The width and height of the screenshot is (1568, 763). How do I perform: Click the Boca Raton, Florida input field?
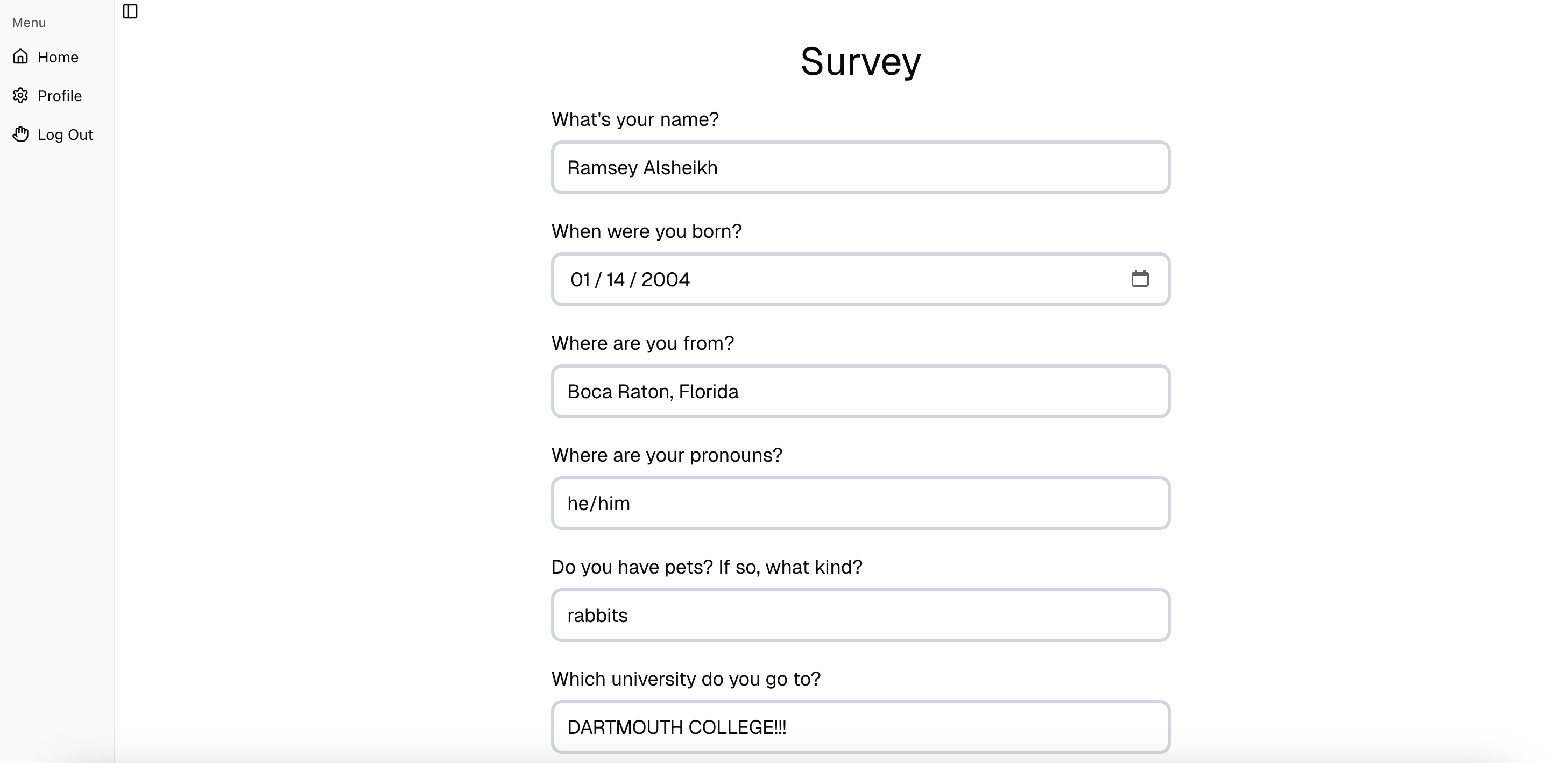[x=860, y=391]
